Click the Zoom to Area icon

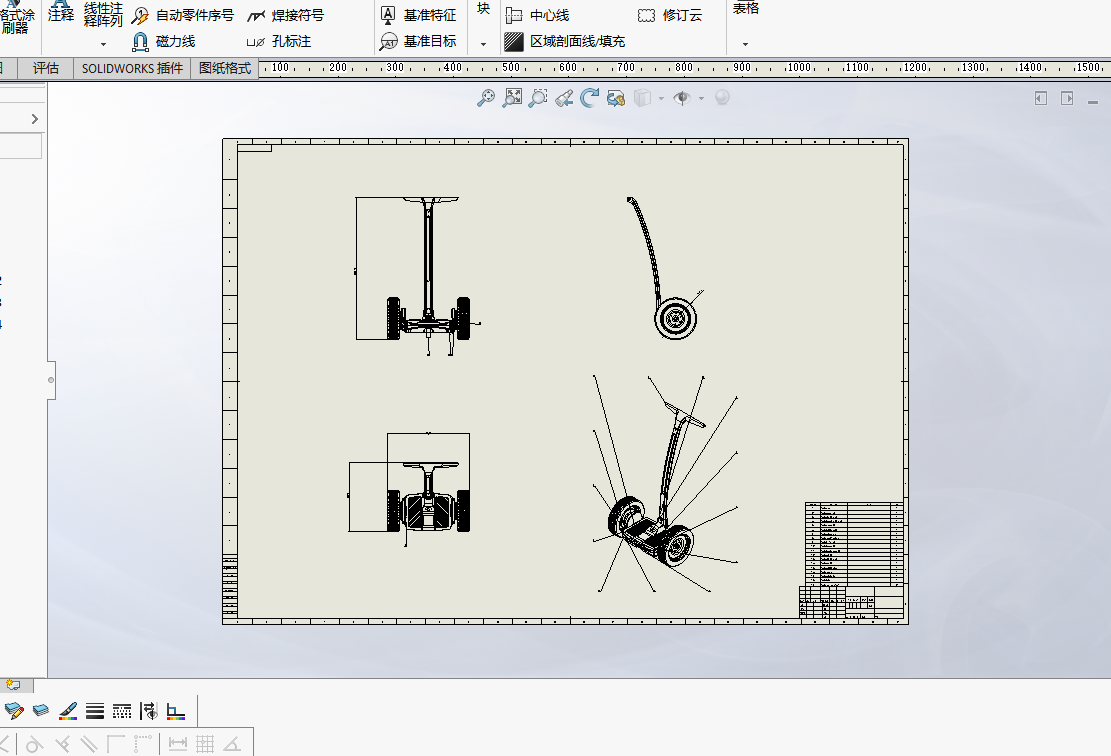click(x=512, y=98)
